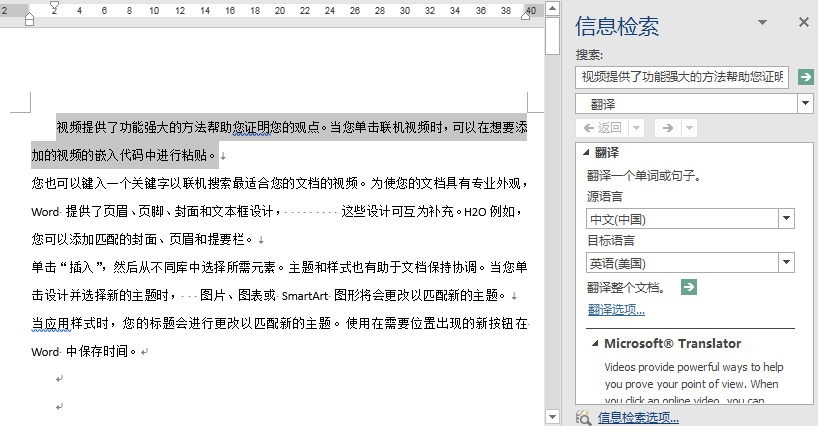The image size is (818, 426).
Task: Click the first-line indent marker on ruler
Action: [54, 7]
